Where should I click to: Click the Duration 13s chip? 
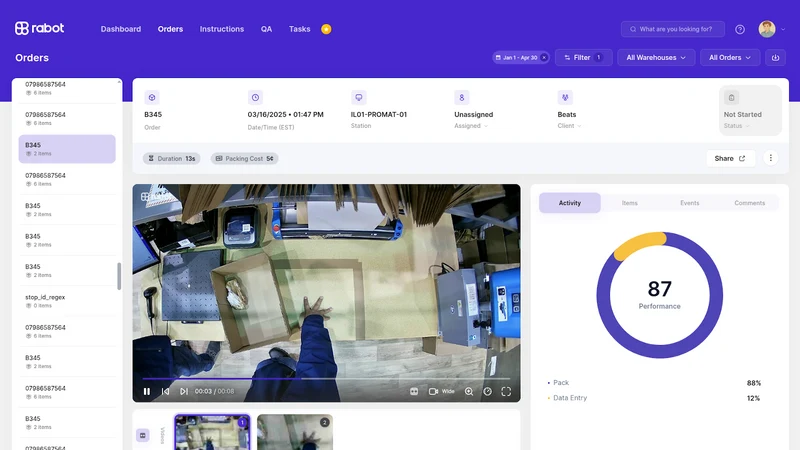(x=171, y=159)
